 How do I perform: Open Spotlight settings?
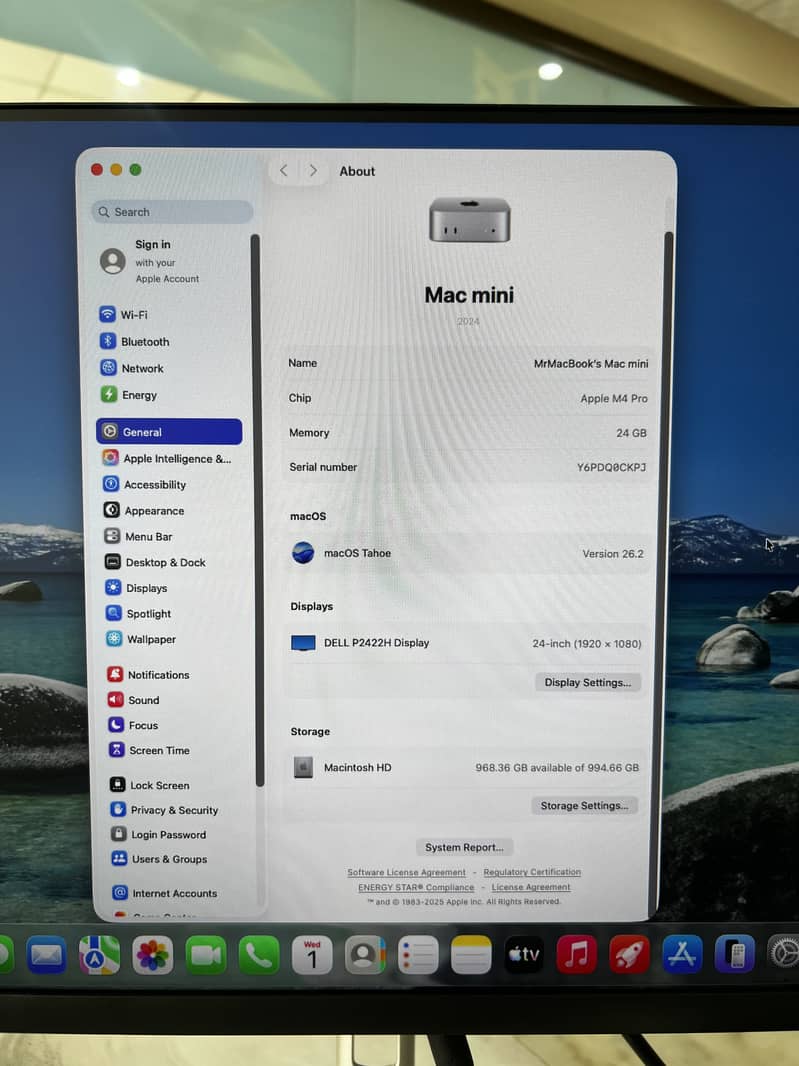(139, 613)
